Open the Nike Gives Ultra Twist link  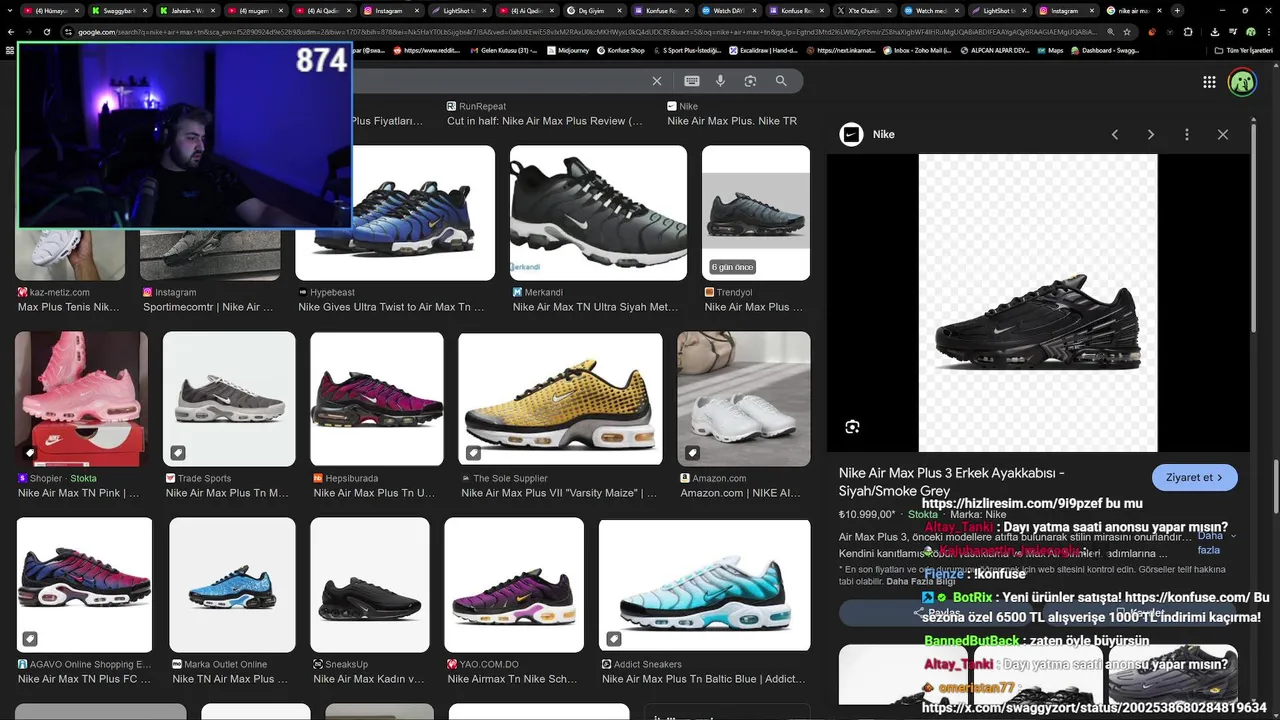(391, 307)
